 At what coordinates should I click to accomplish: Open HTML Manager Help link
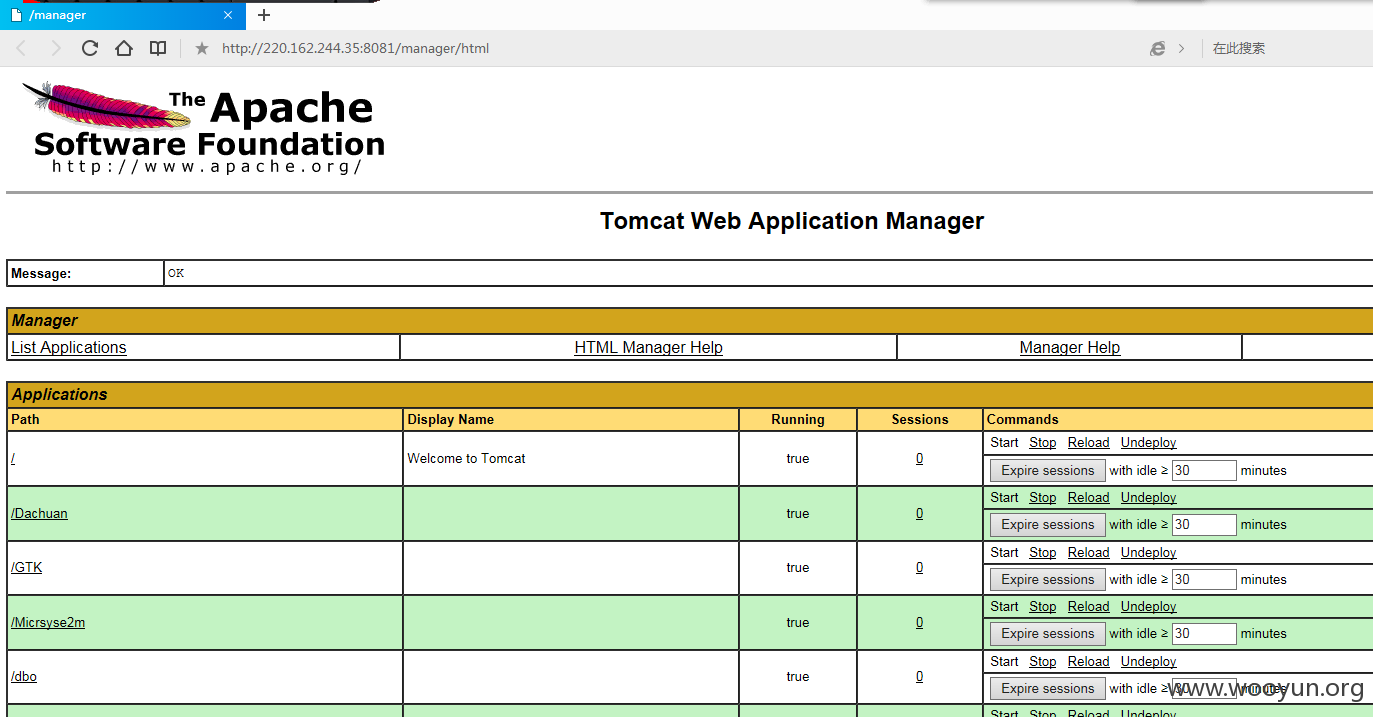point(648,347)
